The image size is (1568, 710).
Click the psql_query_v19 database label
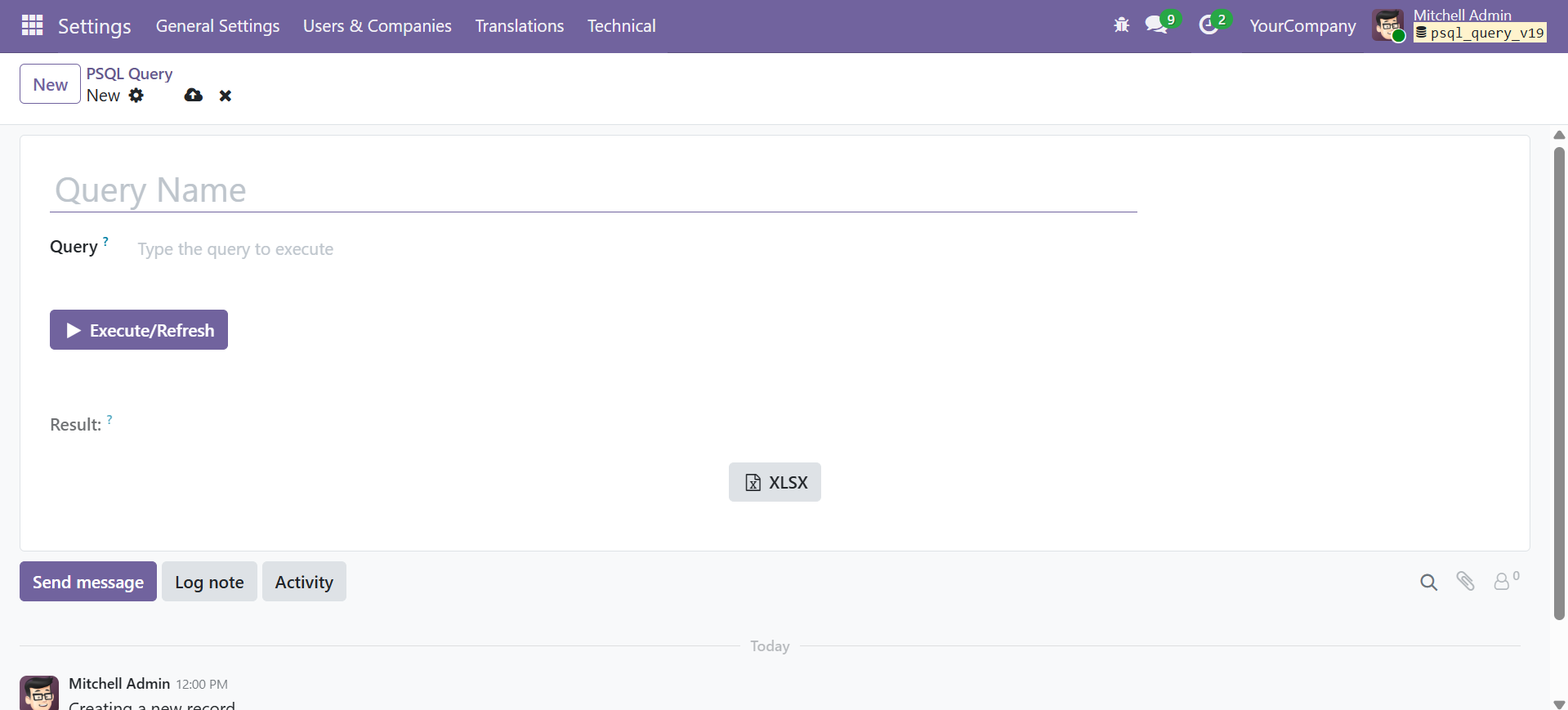[1481, 33]
